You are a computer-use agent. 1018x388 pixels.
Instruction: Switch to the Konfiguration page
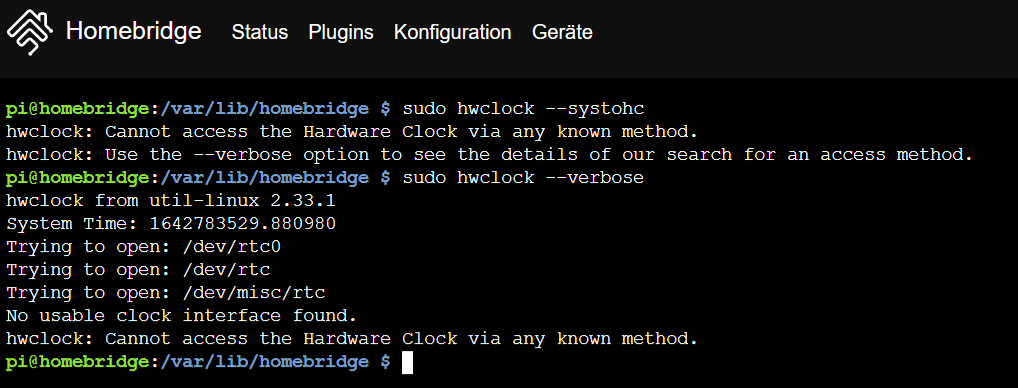coord(453,32)
